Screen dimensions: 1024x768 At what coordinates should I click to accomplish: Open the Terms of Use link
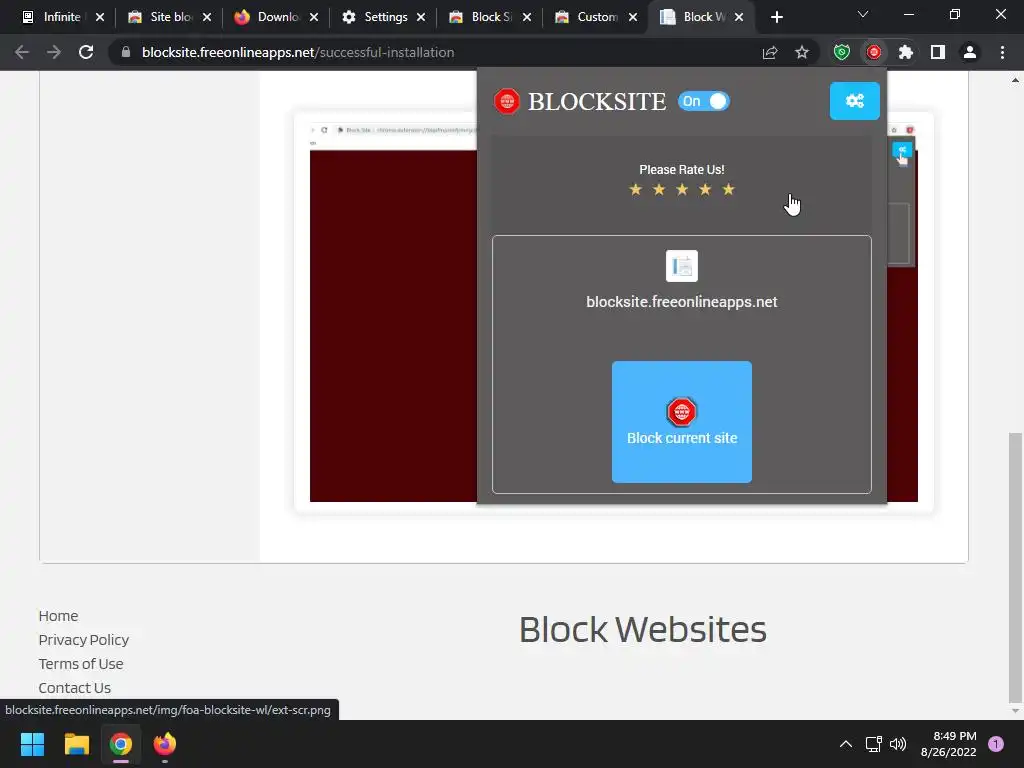(81, 664)
